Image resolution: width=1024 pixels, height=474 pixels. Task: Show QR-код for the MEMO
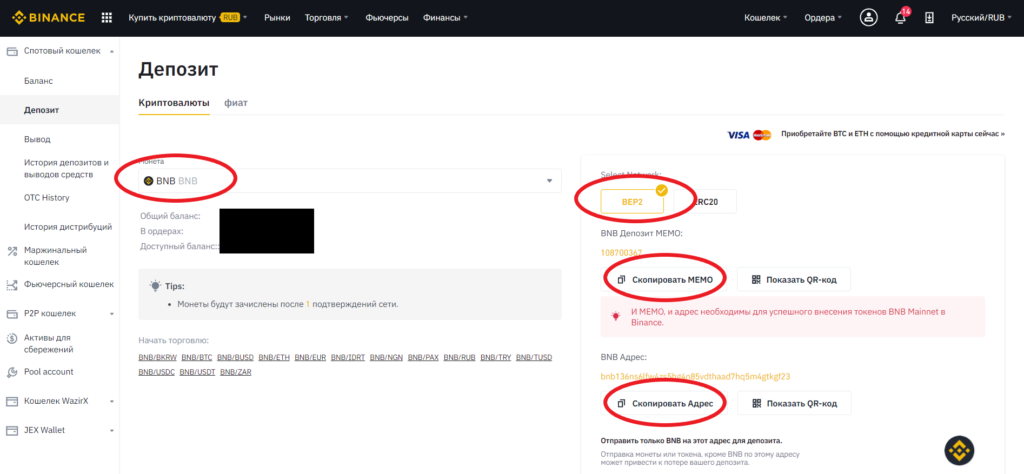tap(794, 279)
